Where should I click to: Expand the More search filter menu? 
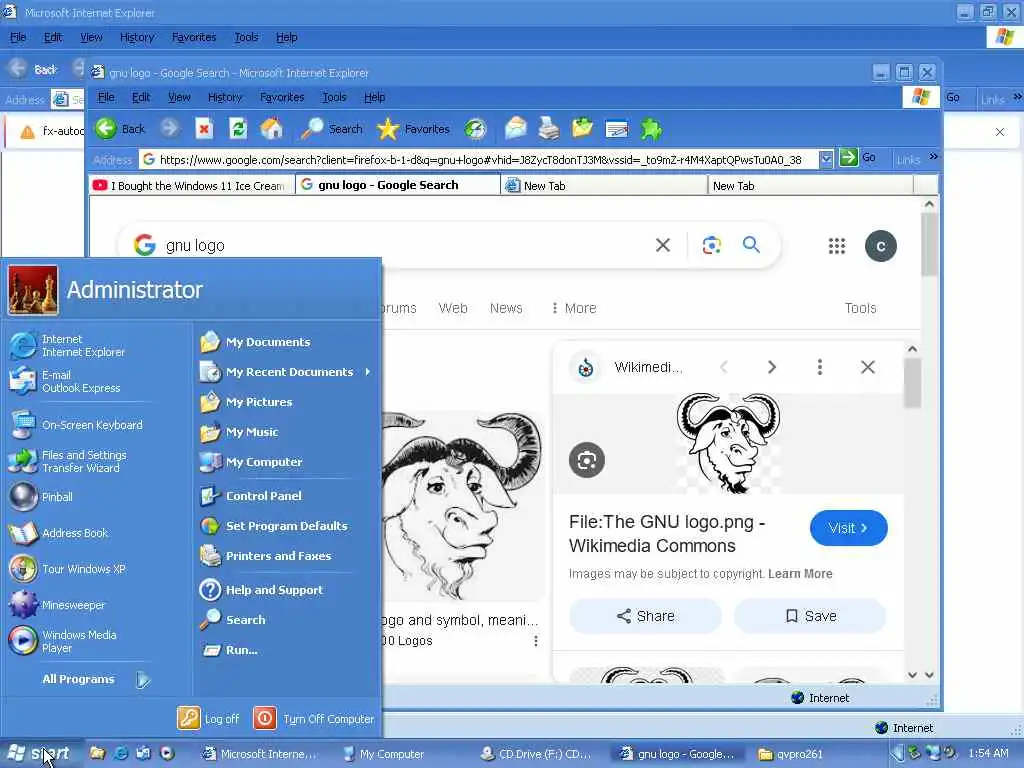(573, 308)
